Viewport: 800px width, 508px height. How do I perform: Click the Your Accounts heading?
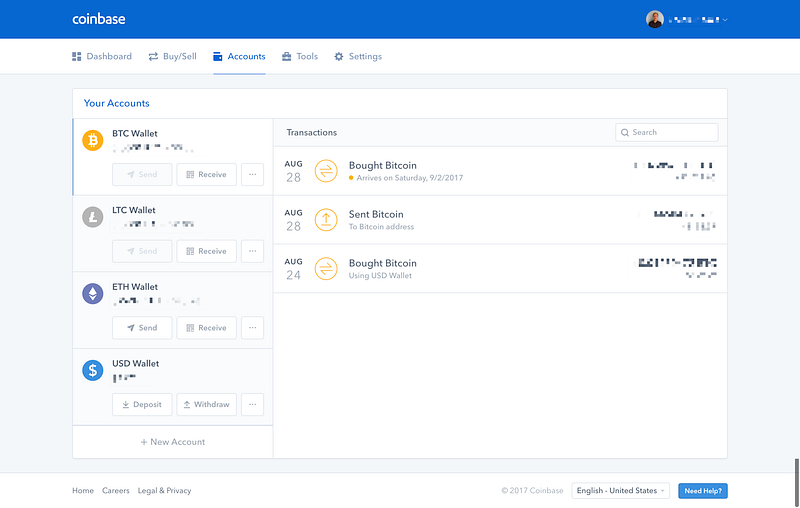[116, 103]
